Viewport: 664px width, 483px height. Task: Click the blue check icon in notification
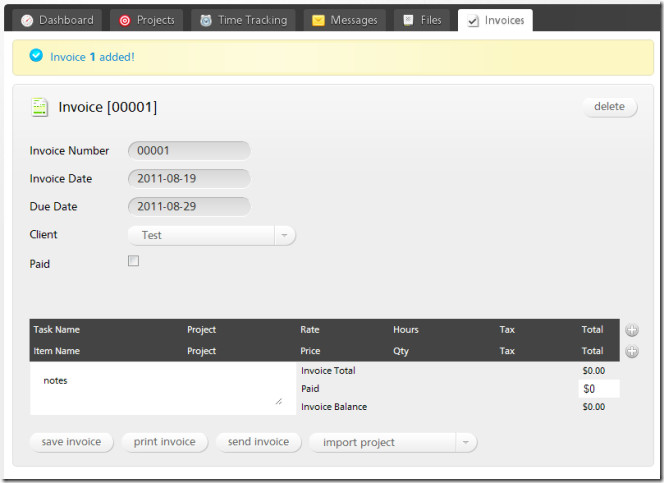[x=36, y=55]
